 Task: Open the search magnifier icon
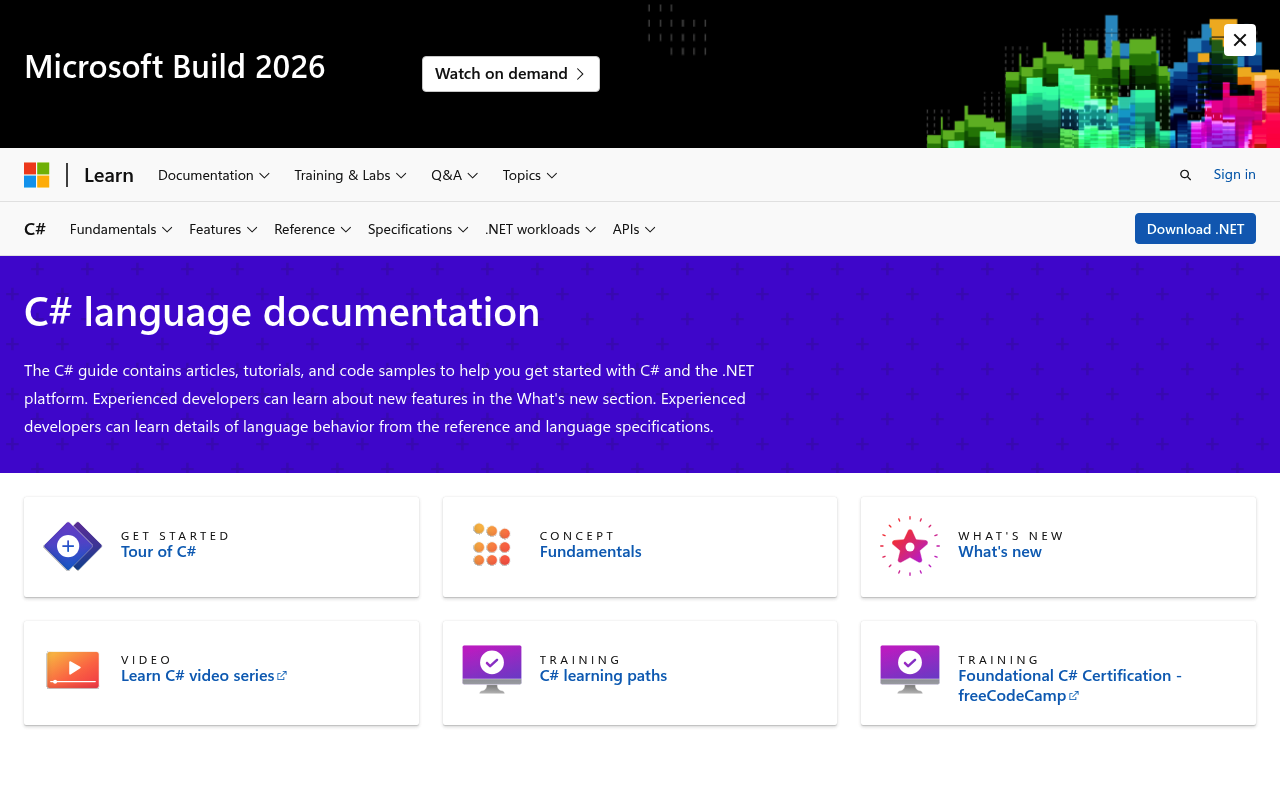(x=1185, y=175)
